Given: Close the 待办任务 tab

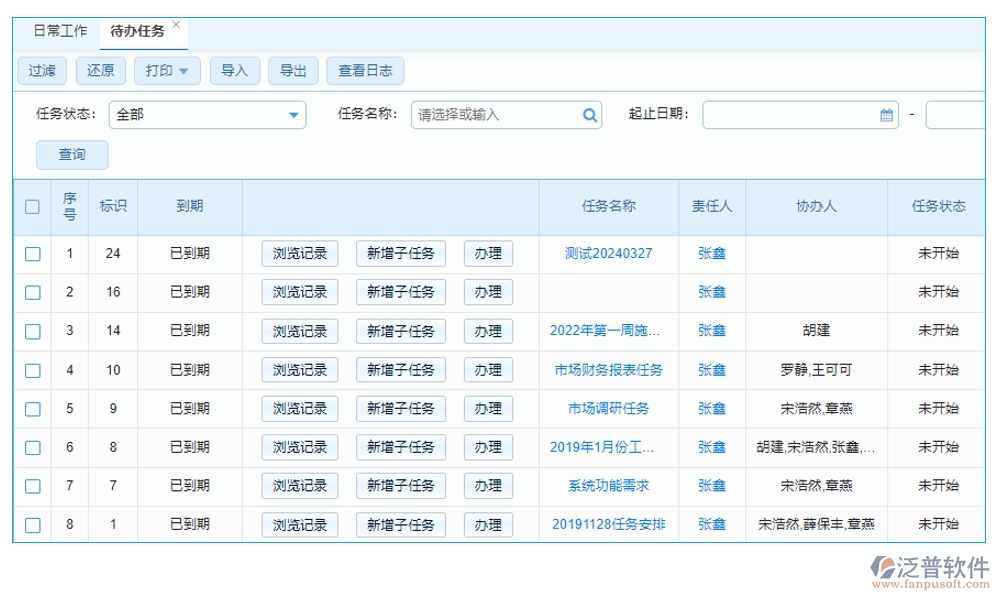Looking at the screenshot, I should click(x=176, y=23).
